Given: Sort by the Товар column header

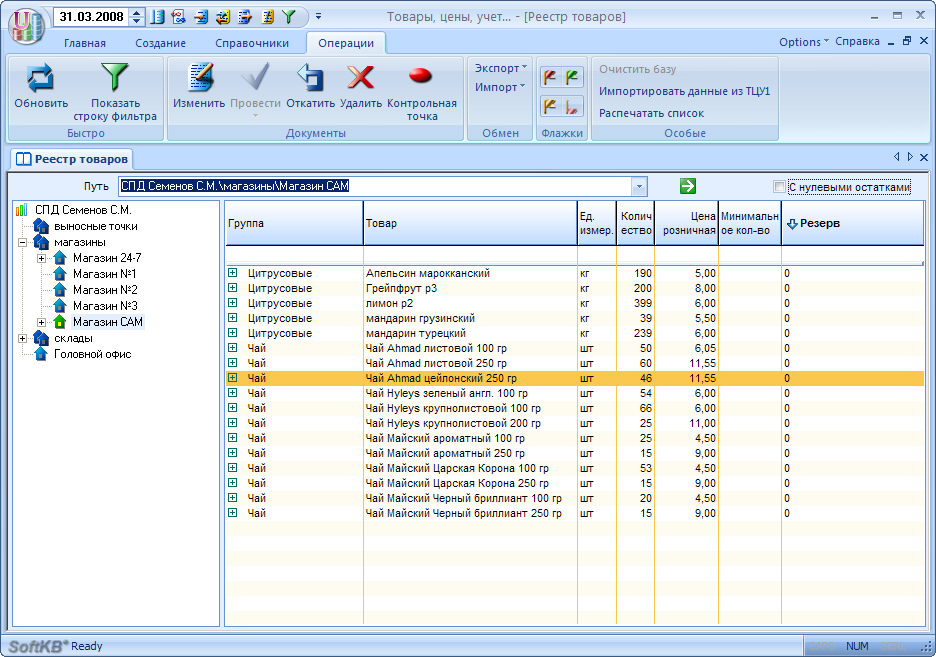Looking at the screenshot, I should click(x=470, y=223).
